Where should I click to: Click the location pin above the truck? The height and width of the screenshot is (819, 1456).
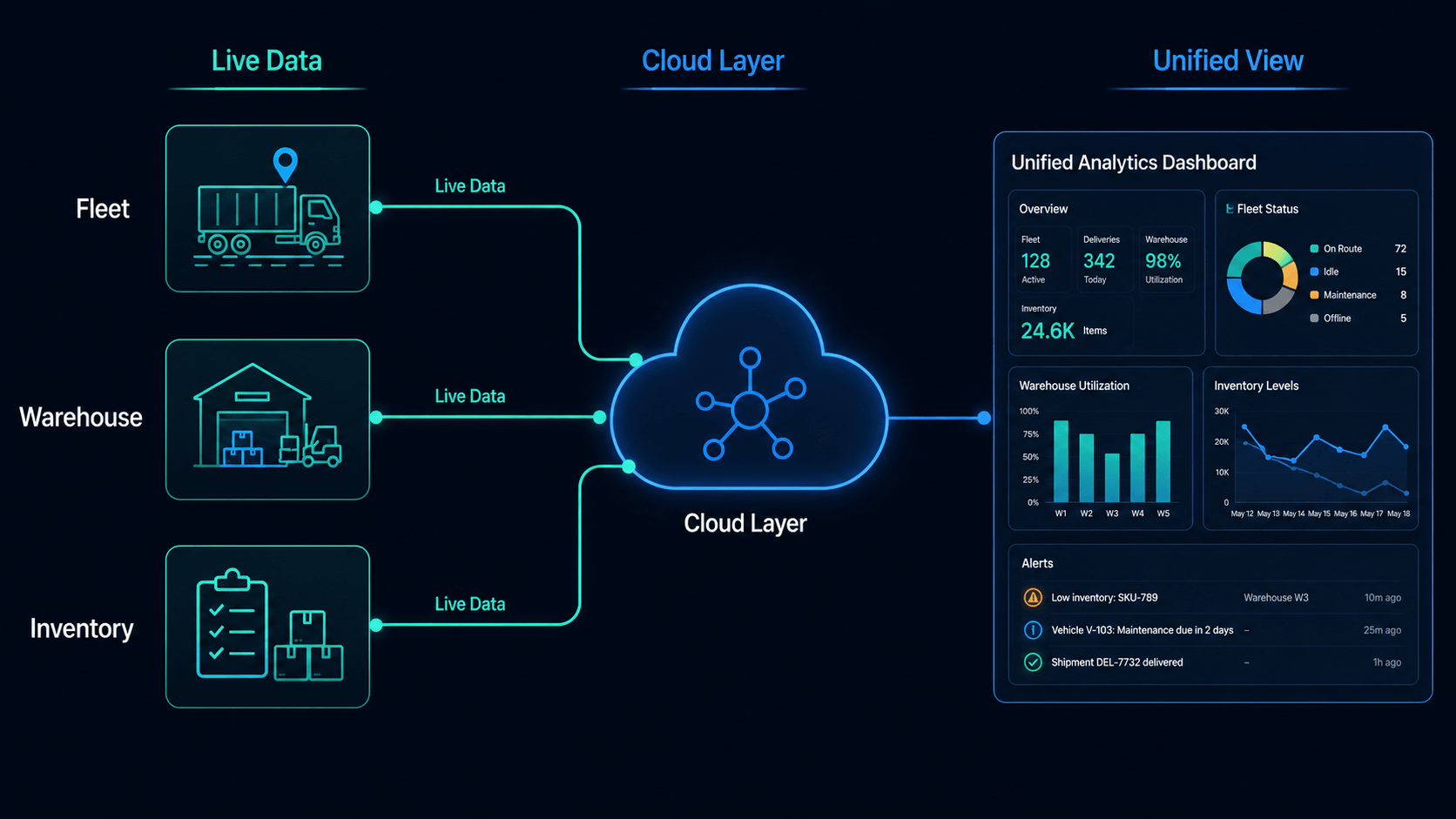point(285,164)
